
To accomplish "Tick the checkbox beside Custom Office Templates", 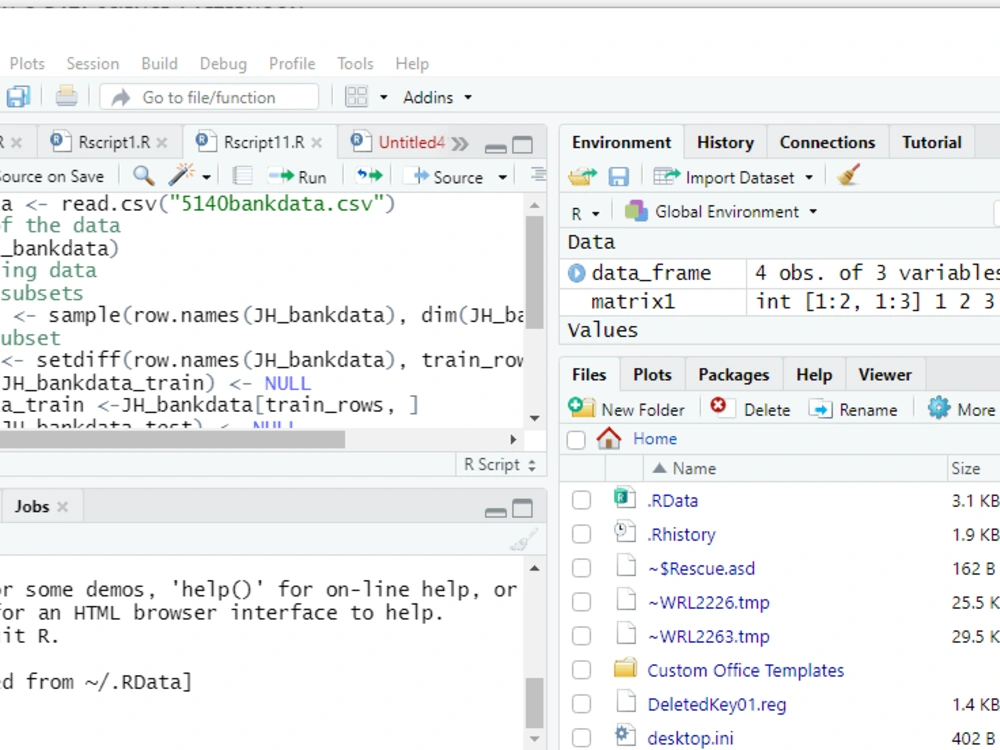I will click(x=581, y=670).
